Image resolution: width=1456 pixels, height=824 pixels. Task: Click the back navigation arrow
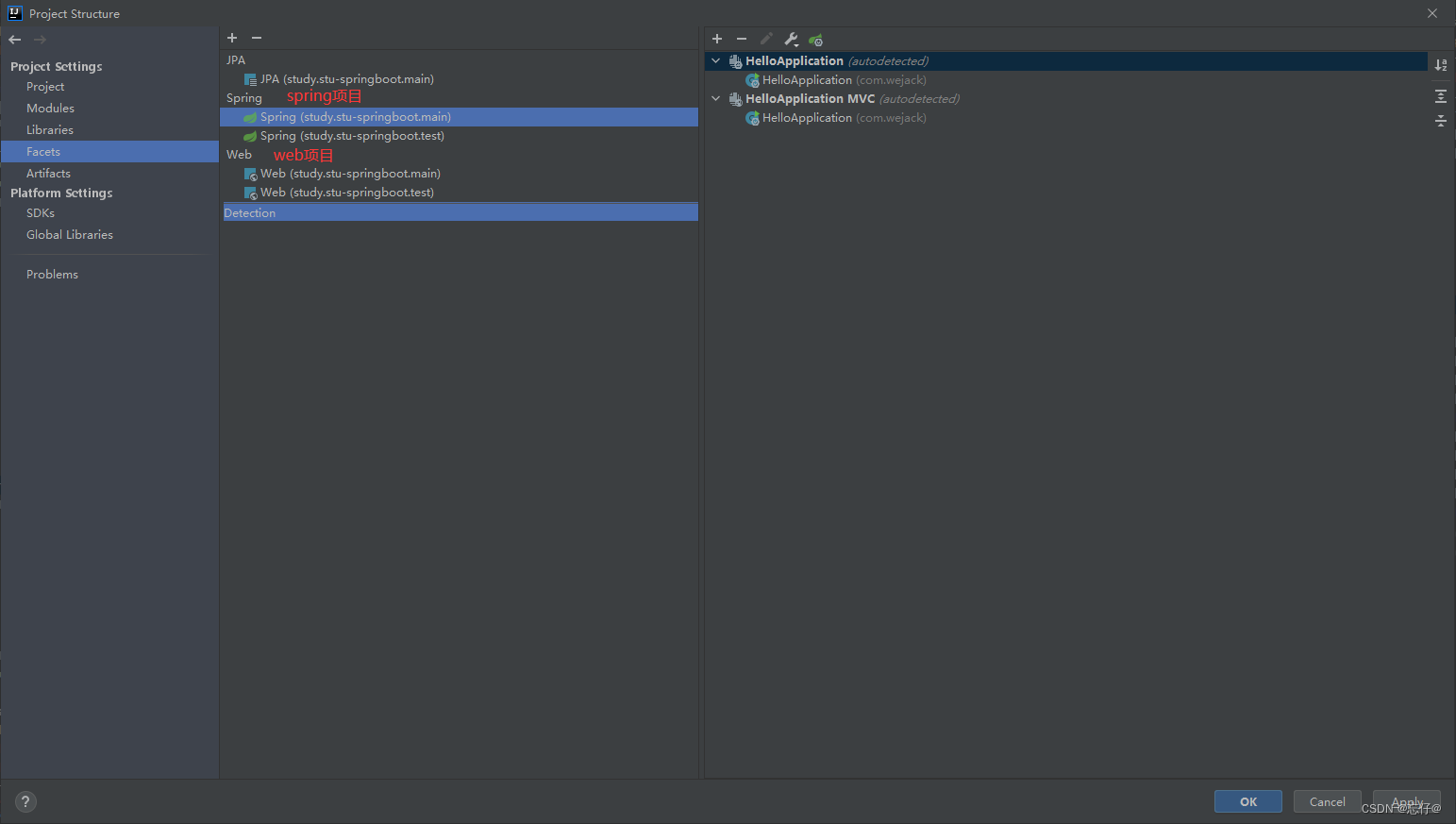click(x=14, y=39)
